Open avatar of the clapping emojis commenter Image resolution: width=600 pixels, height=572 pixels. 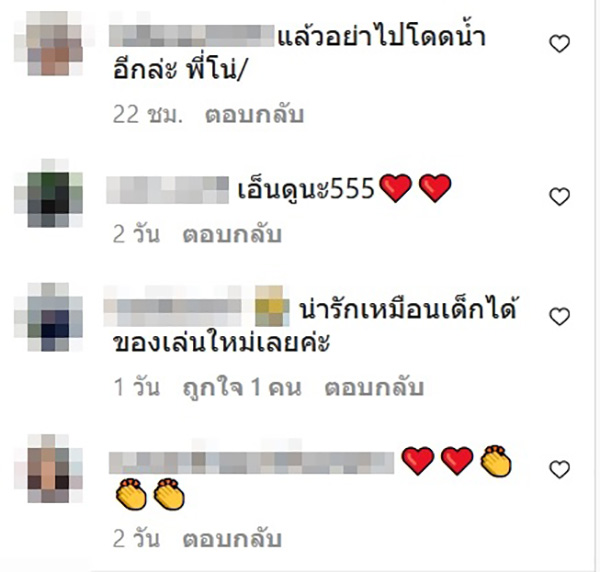[x=49, y=468]
